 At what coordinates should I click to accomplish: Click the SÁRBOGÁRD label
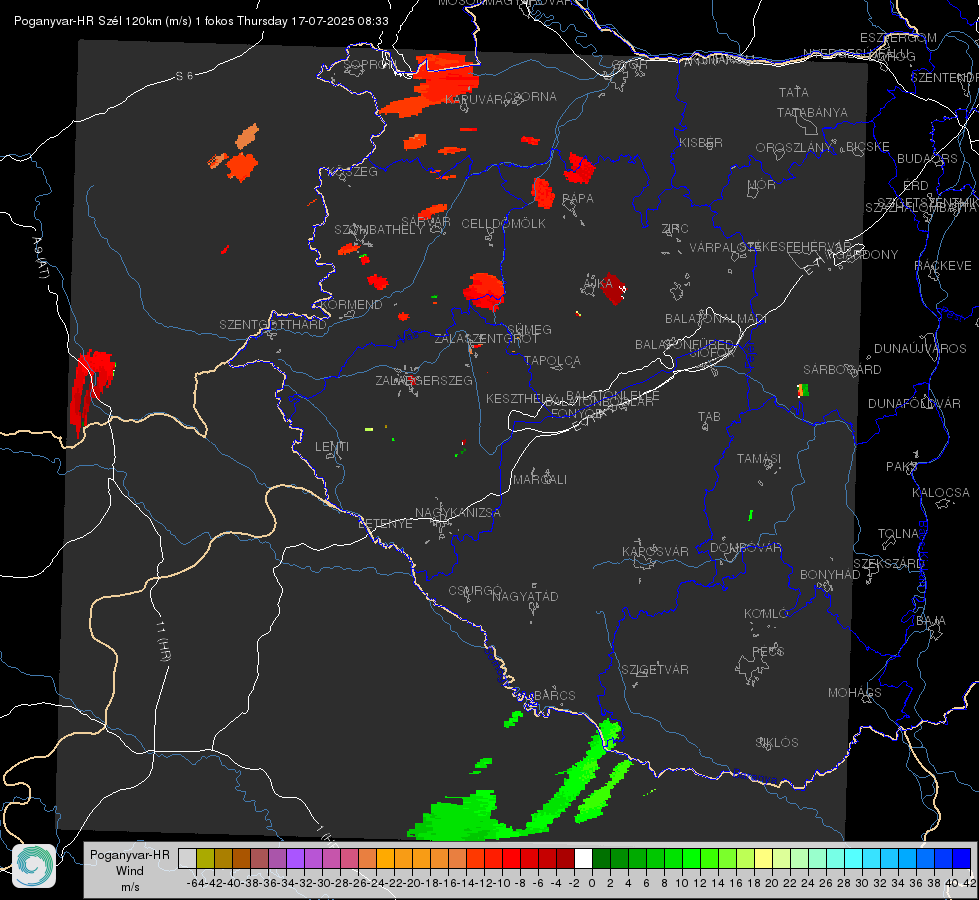click(842, 370)
